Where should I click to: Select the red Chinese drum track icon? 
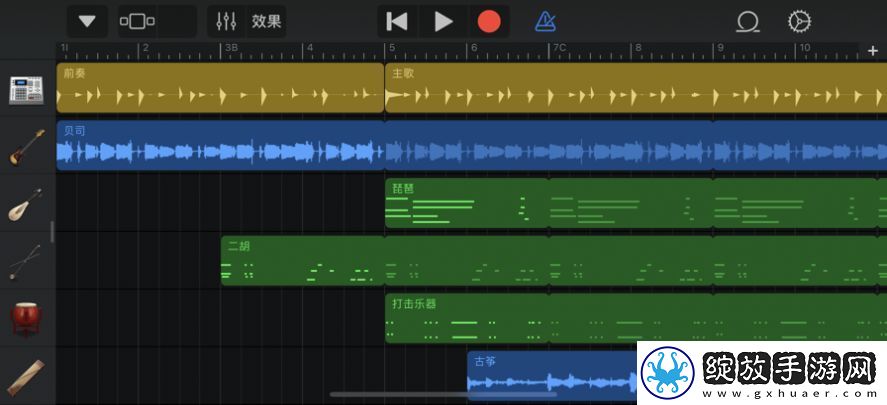coord(26,318)
